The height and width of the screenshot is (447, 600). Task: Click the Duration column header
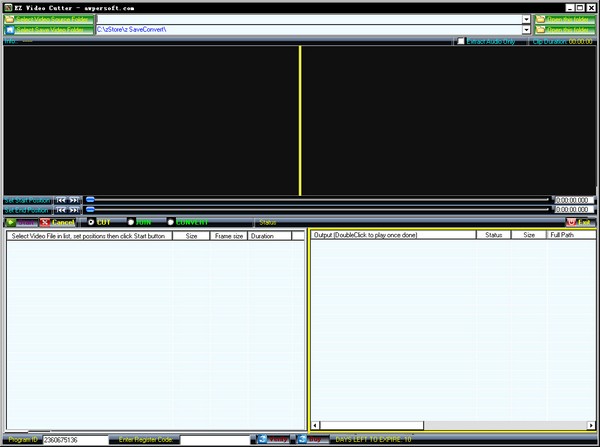pos(269,236)
